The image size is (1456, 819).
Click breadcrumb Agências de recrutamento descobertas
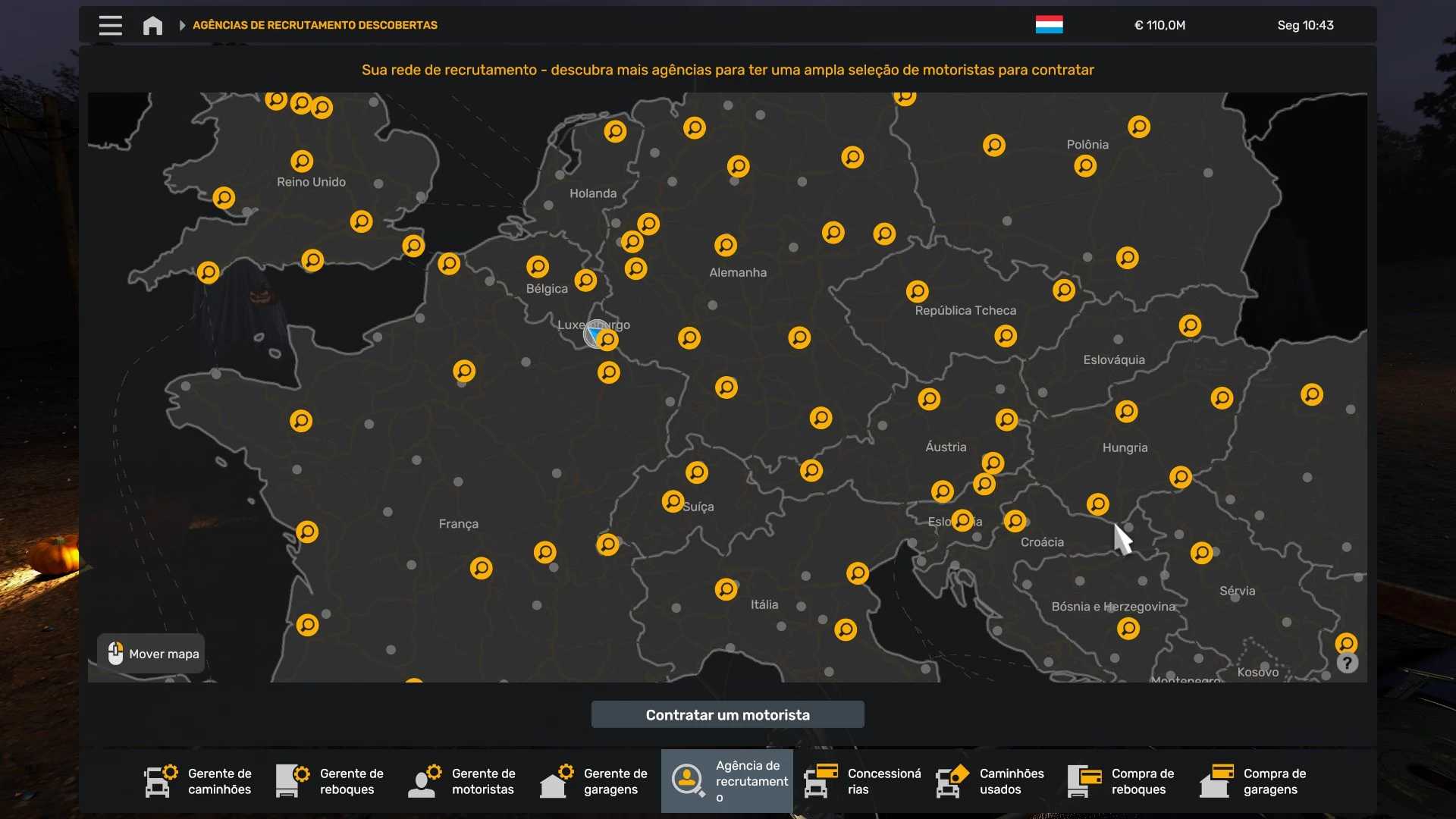coord(315,25)
